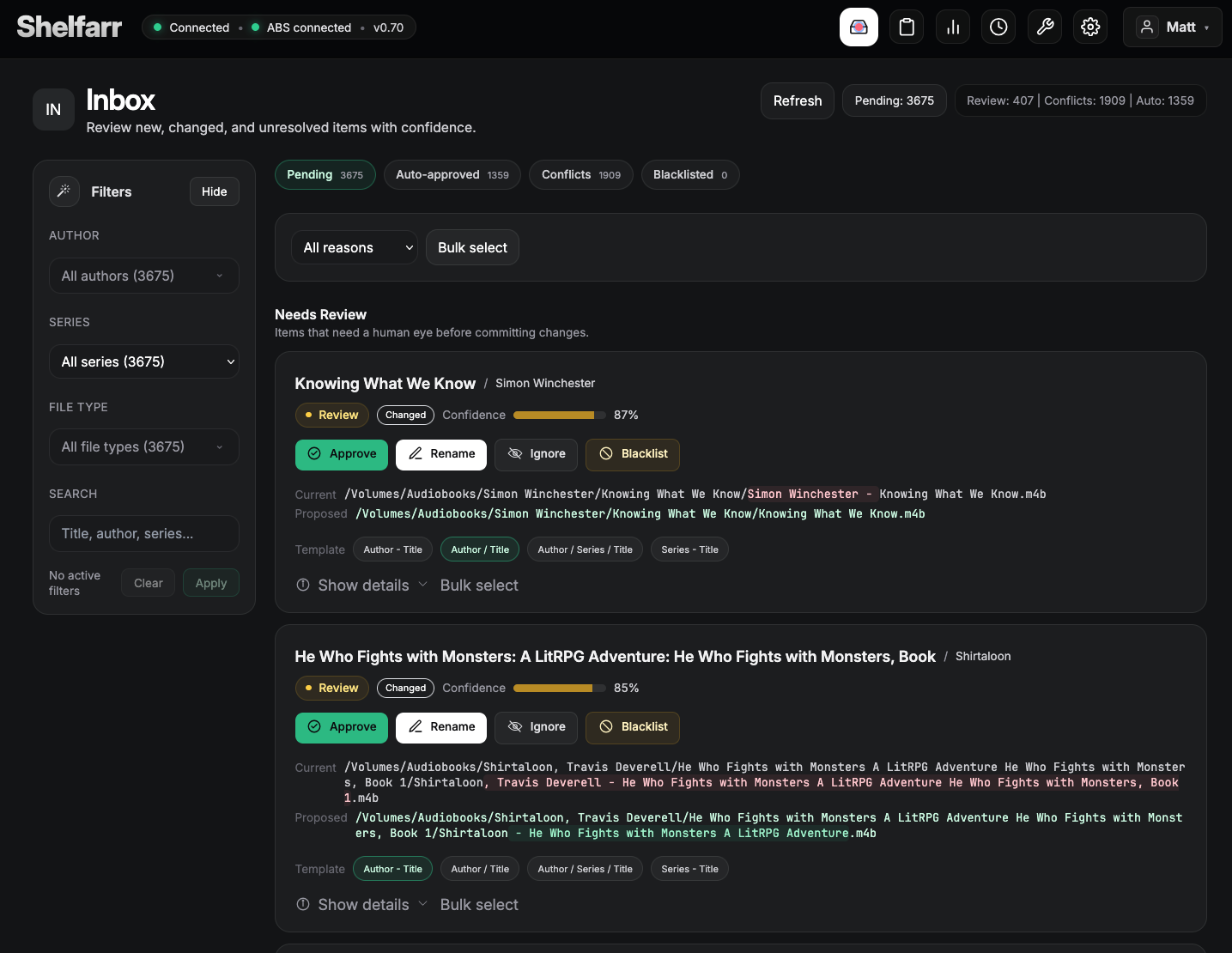The image size is (1232, 953).
Task: Switch to the Auto-approved tab
Action: (452, 174)
